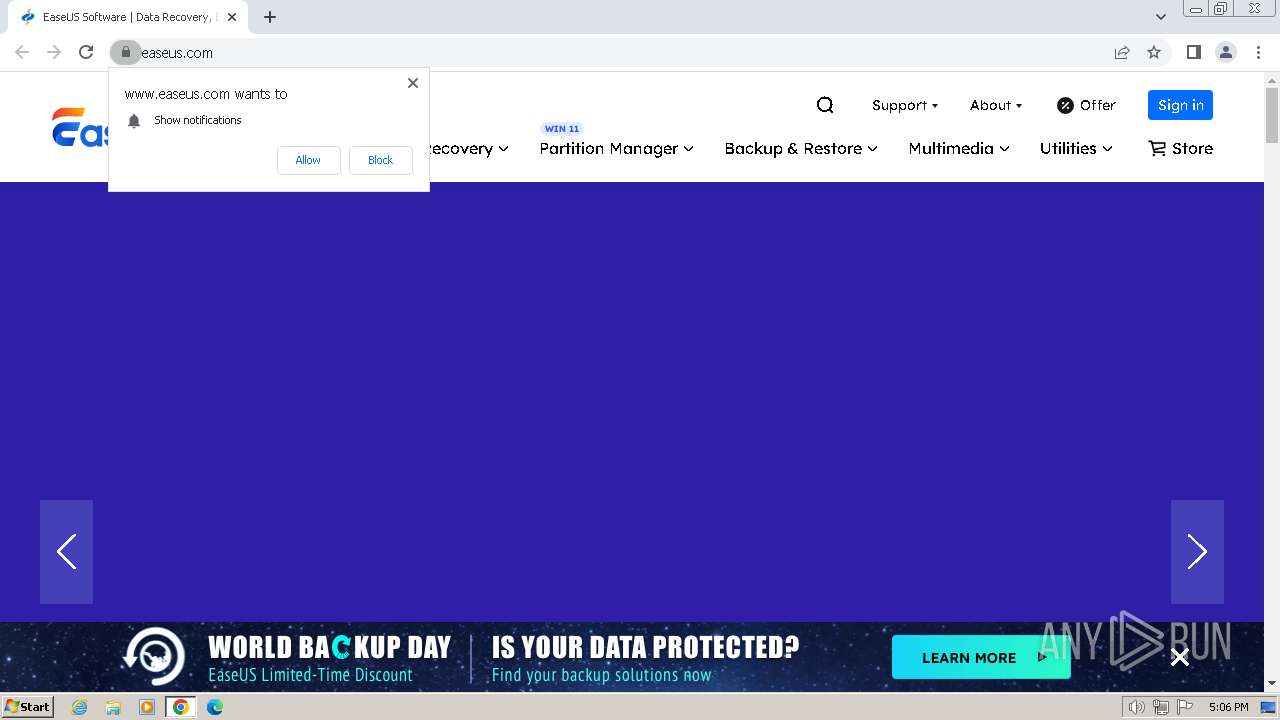Click the browser forward arrow
Viewport: 1280px width, 720px height.
click(54, 52)
